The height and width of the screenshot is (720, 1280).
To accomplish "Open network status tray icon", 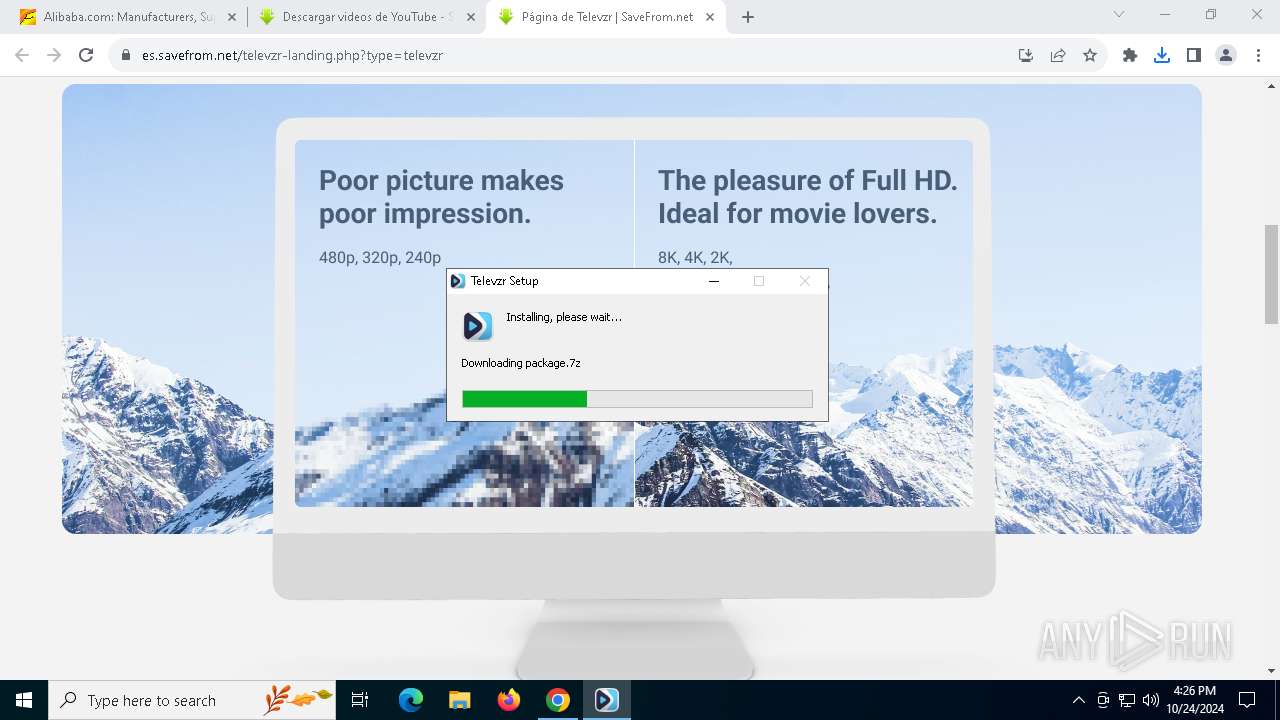I will pyautogui.click(x=1127, y=700).
